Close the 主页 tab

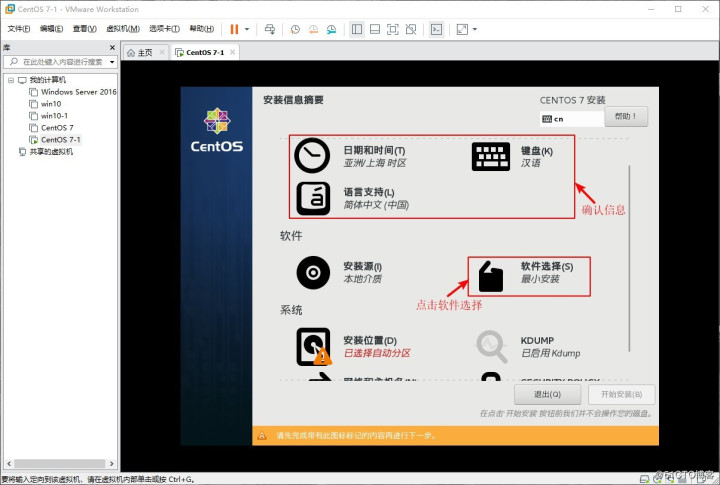(x=162, y=52)
